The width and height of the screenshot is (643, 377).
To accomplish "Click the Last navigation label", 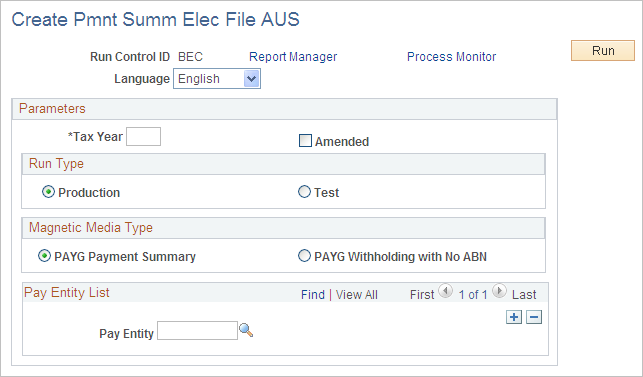I will (x=524, y=295).
